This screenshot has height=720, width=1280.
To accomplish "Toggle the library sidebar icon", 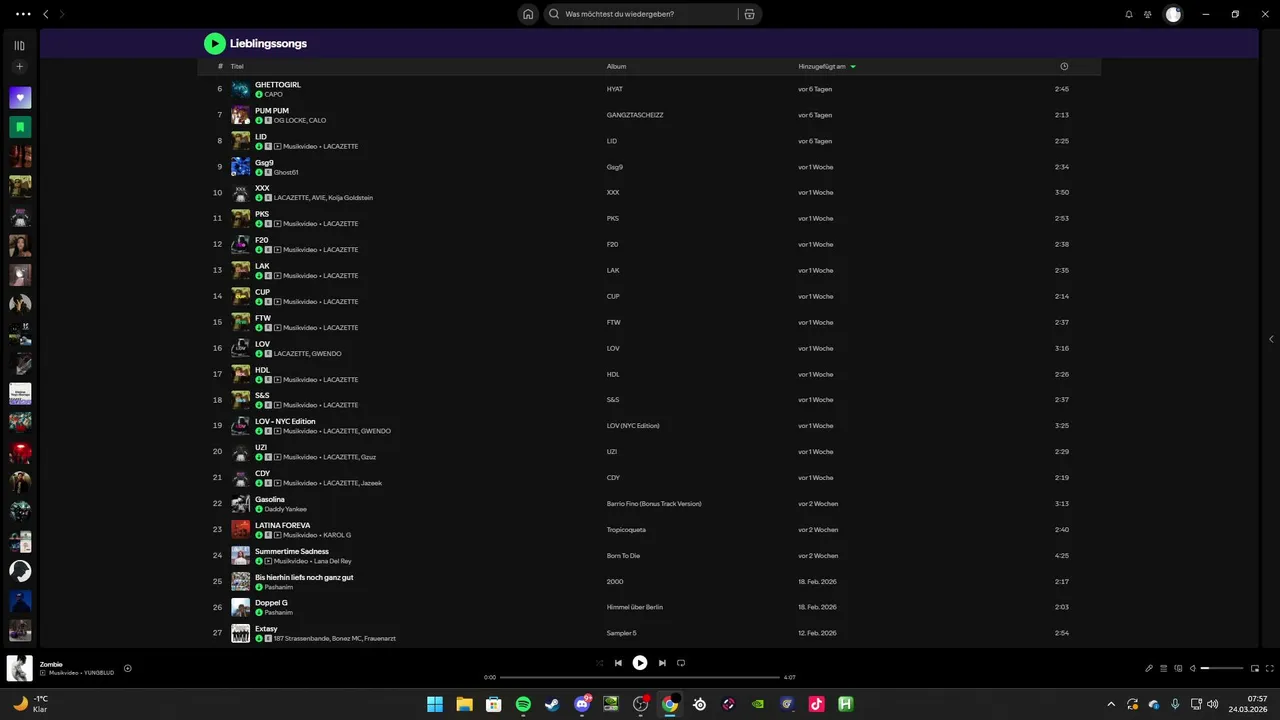I will click(19, 45).
